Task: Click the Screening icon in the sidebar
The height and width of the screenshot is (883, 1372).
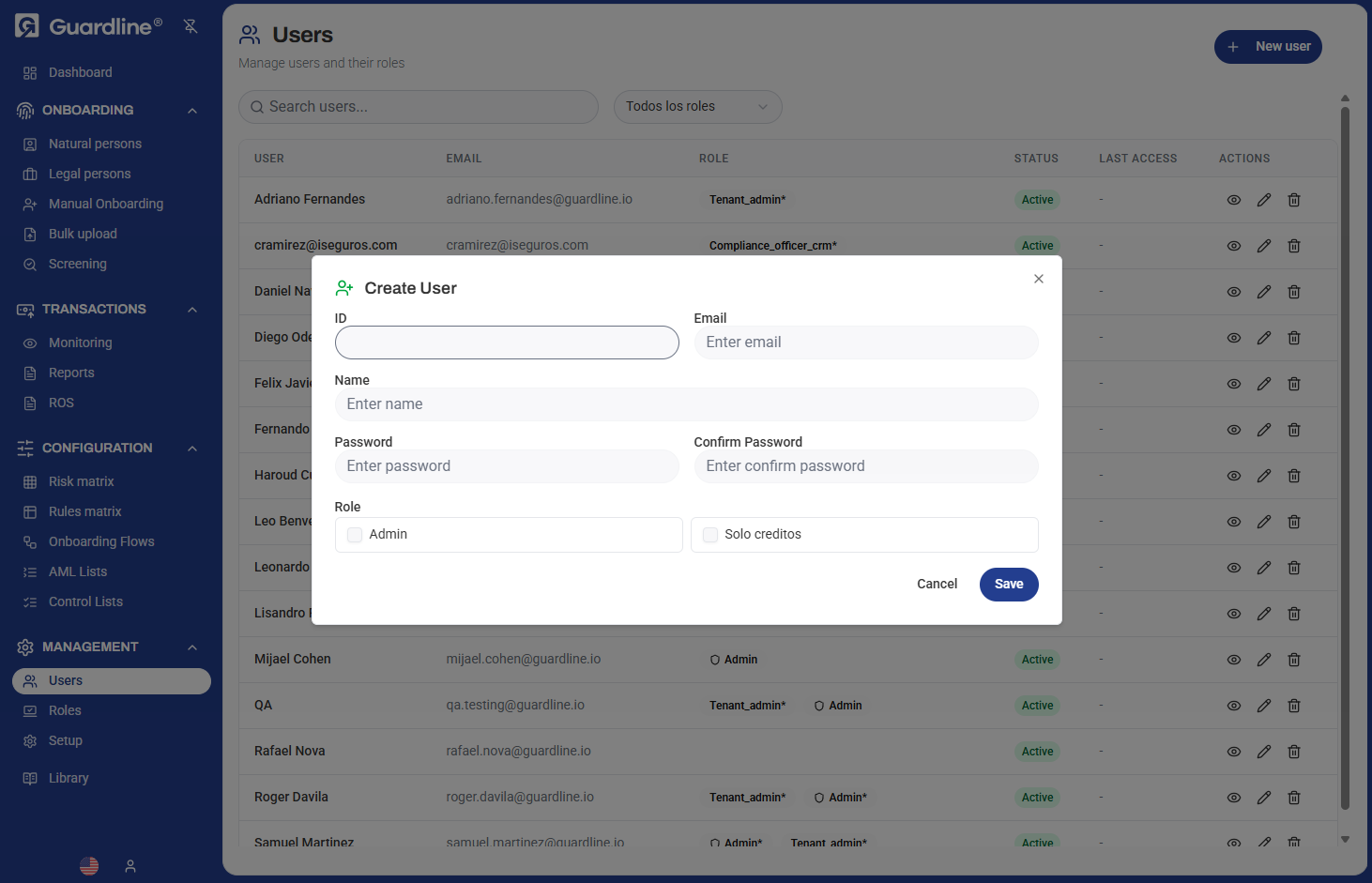Action: click(30, 264)
